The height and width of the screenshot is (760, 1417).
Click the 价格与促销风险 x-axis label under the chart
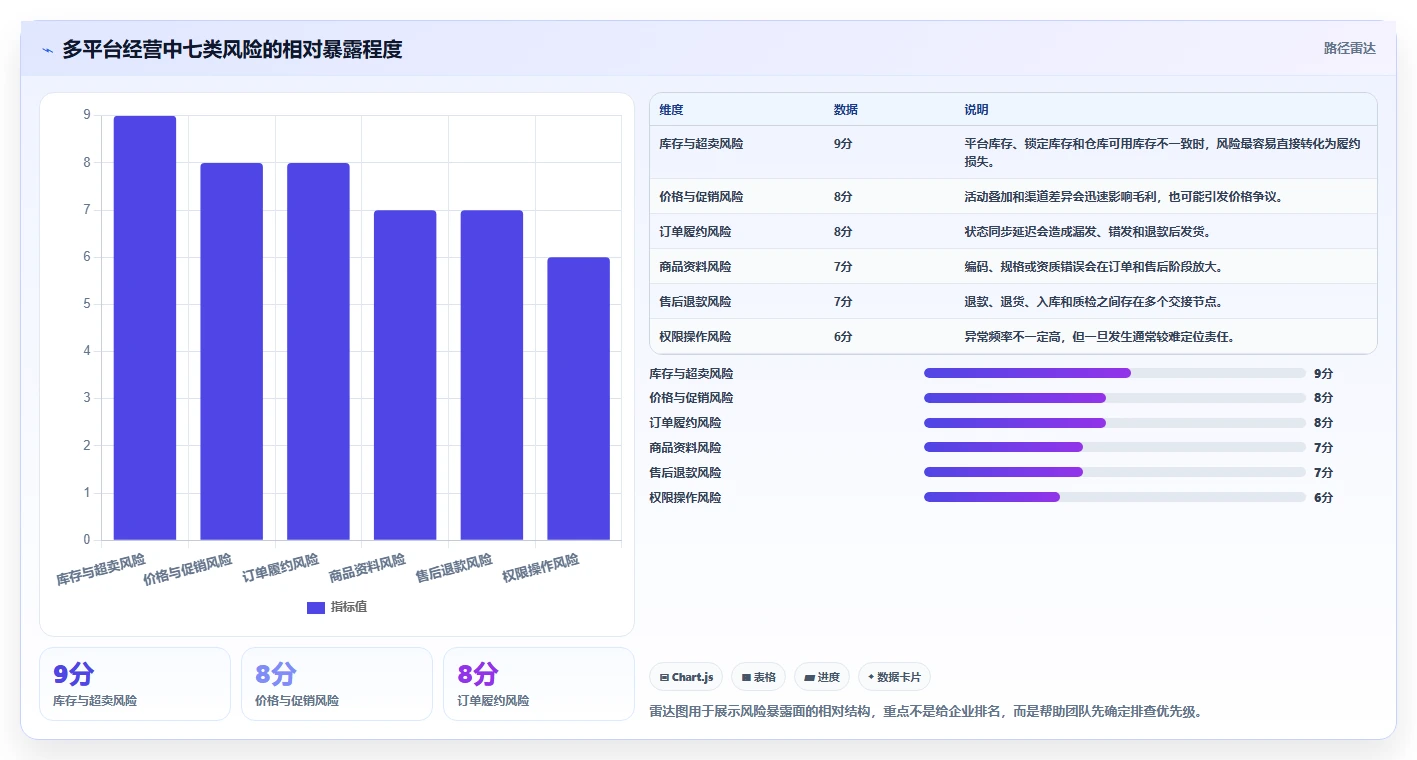tap(188, 569)
